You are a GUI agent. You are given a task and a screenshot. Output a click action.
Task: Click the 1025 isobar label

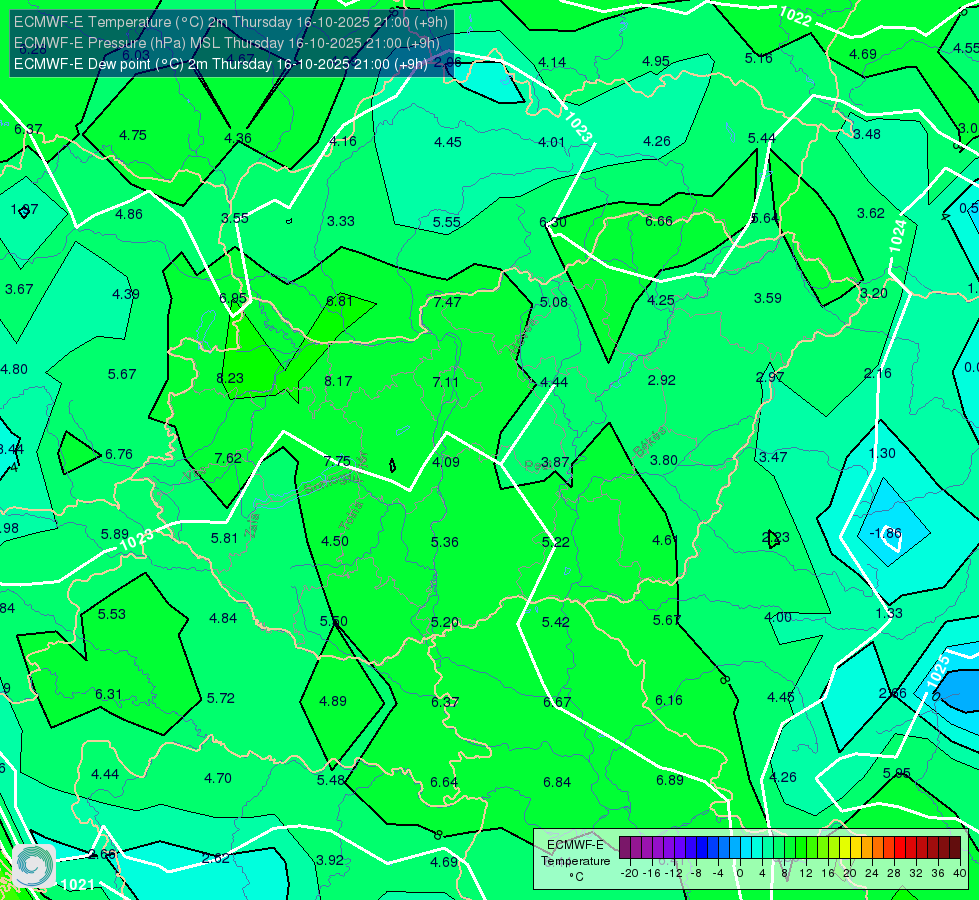click(x=938, y=671)
